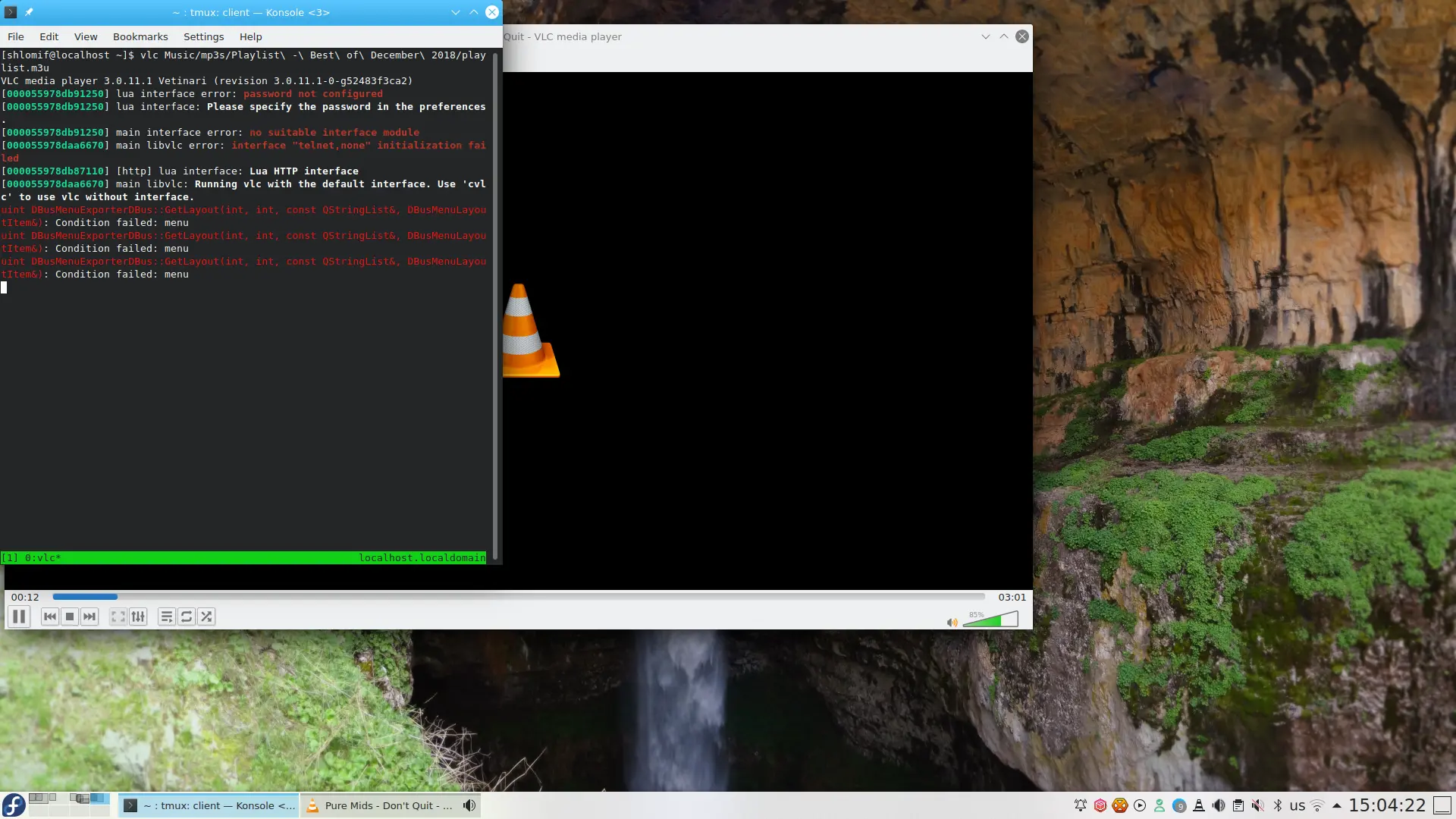This screenshot has width=1456, height=819.
Task: Open Wi-Fi network tray icon
Action: [1317, 805]
